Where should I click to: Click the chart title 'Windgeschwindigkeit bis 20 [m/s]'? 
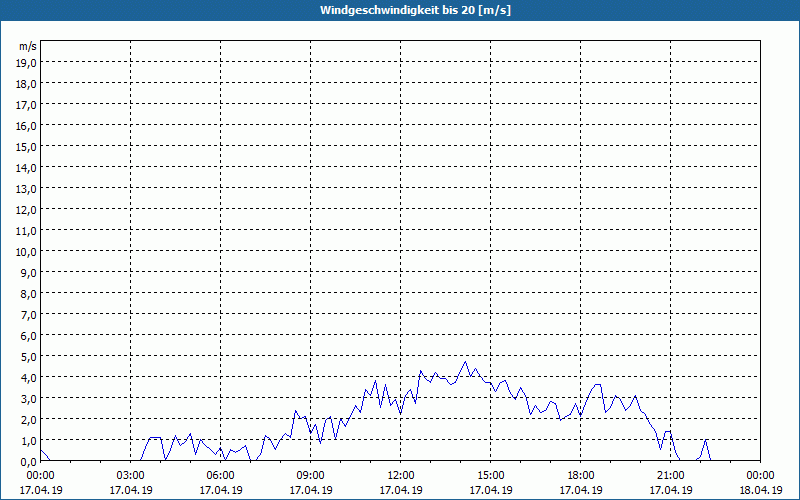click(415, 10)
